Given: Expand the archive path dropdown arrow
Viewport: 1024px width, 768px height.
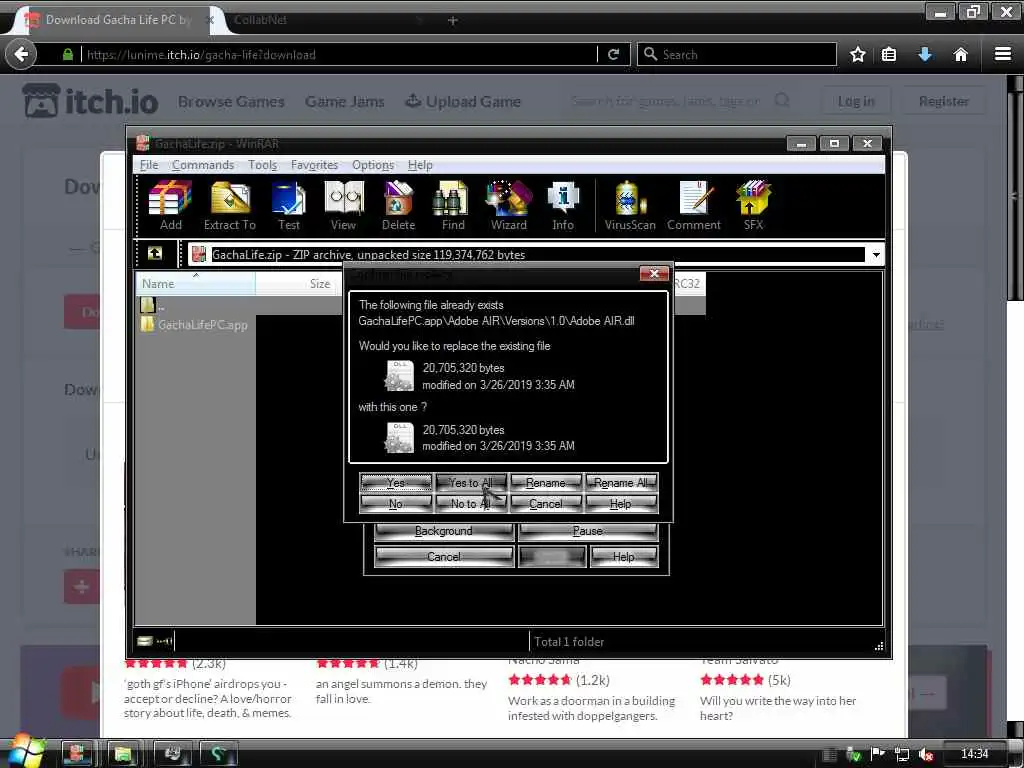Looking at the screenshot, I should [x=876, y=255].
